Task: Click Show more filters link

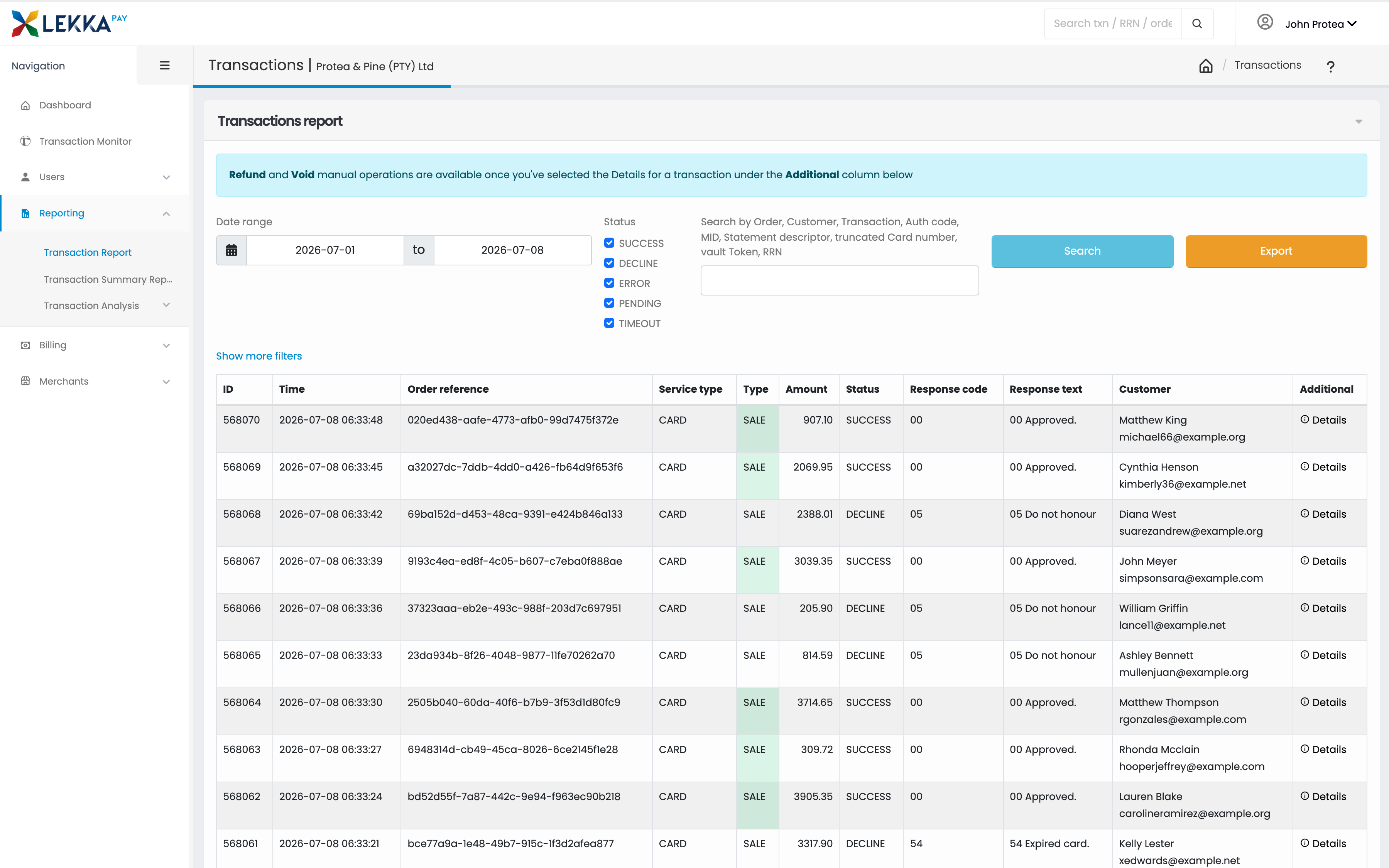Action: [x=258, y=356]
